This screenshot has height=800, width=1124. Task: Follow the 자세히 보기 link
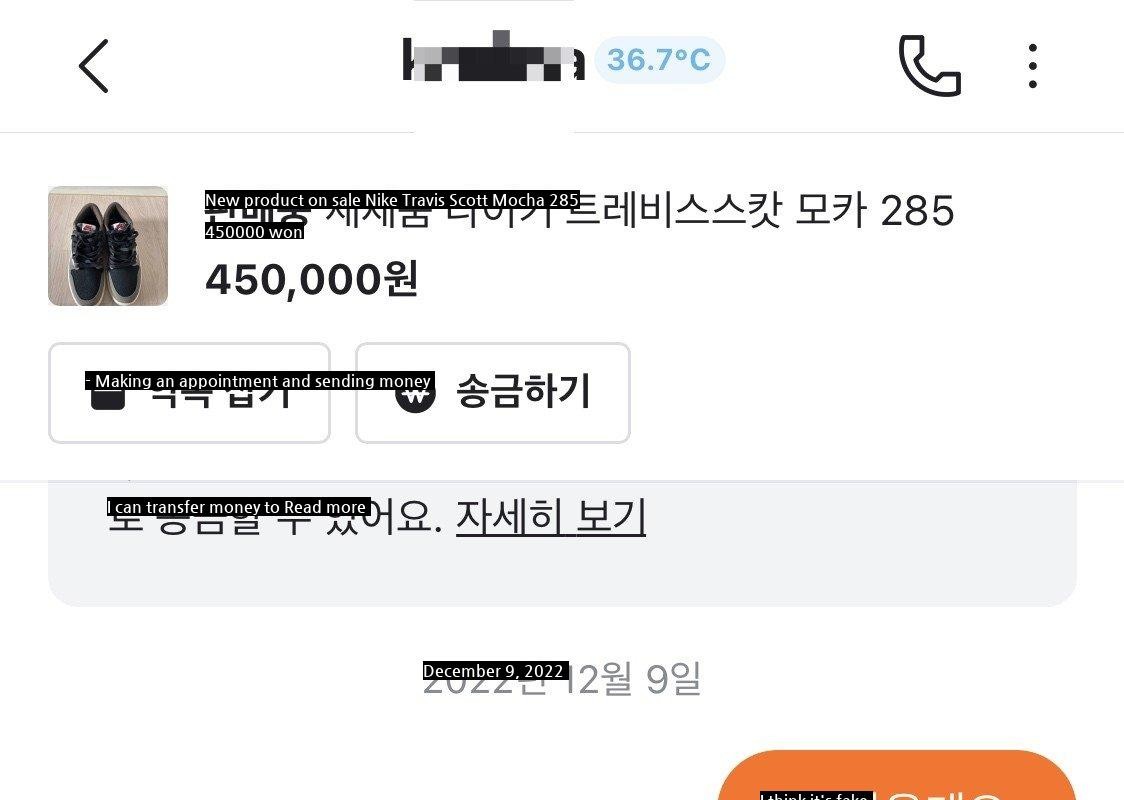coord(551,516)
